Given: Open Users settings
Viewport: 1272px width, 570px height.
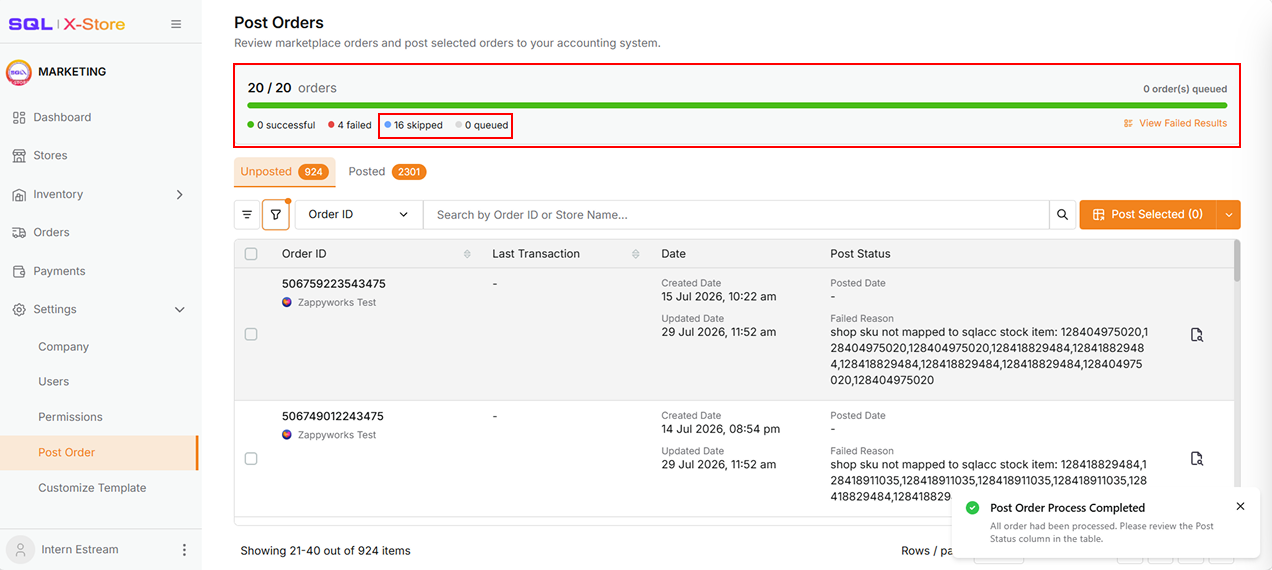Looking at the screenshot, I should click(x=53, y=382).
